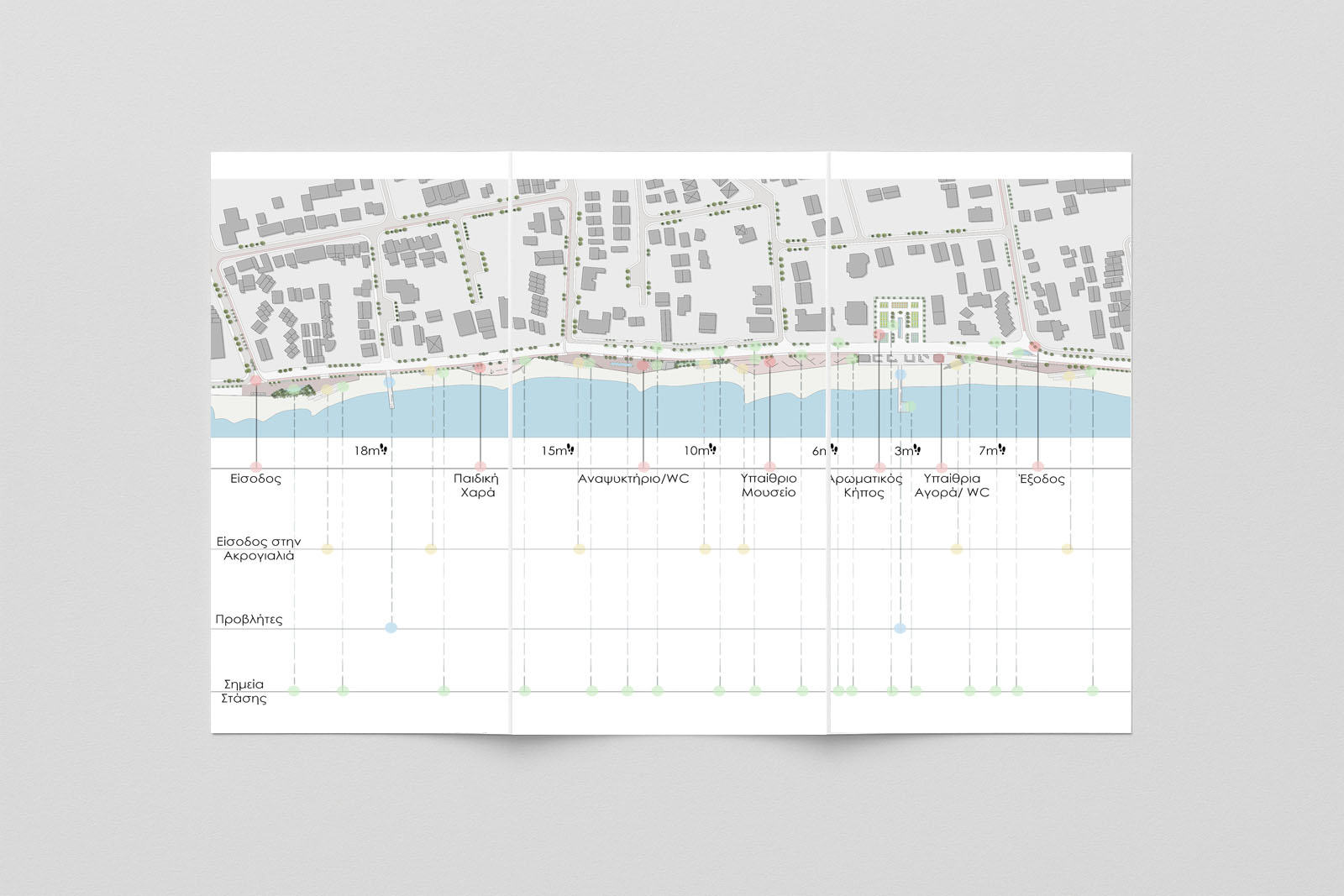Toggle the yellow beach-access dot below Αναψυκτήριο/WC

(x=578, y=550)
